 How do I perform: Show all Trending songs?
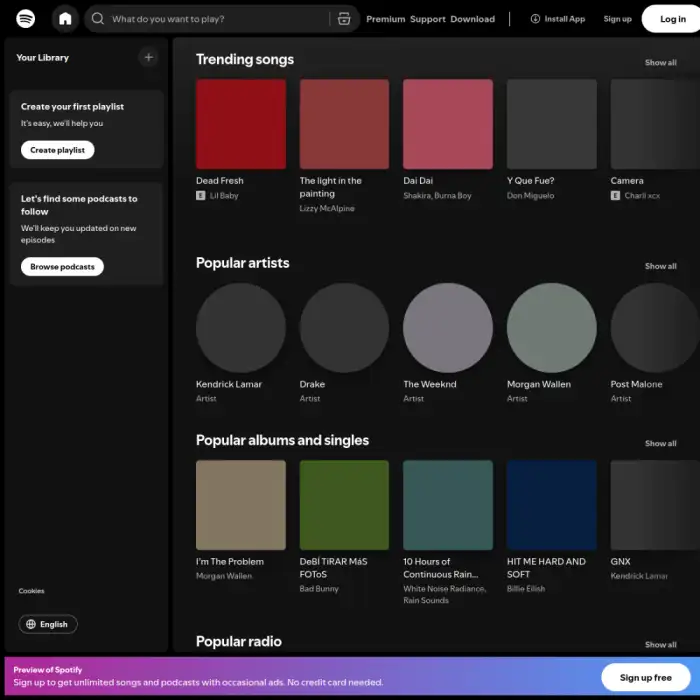(660, 62)
